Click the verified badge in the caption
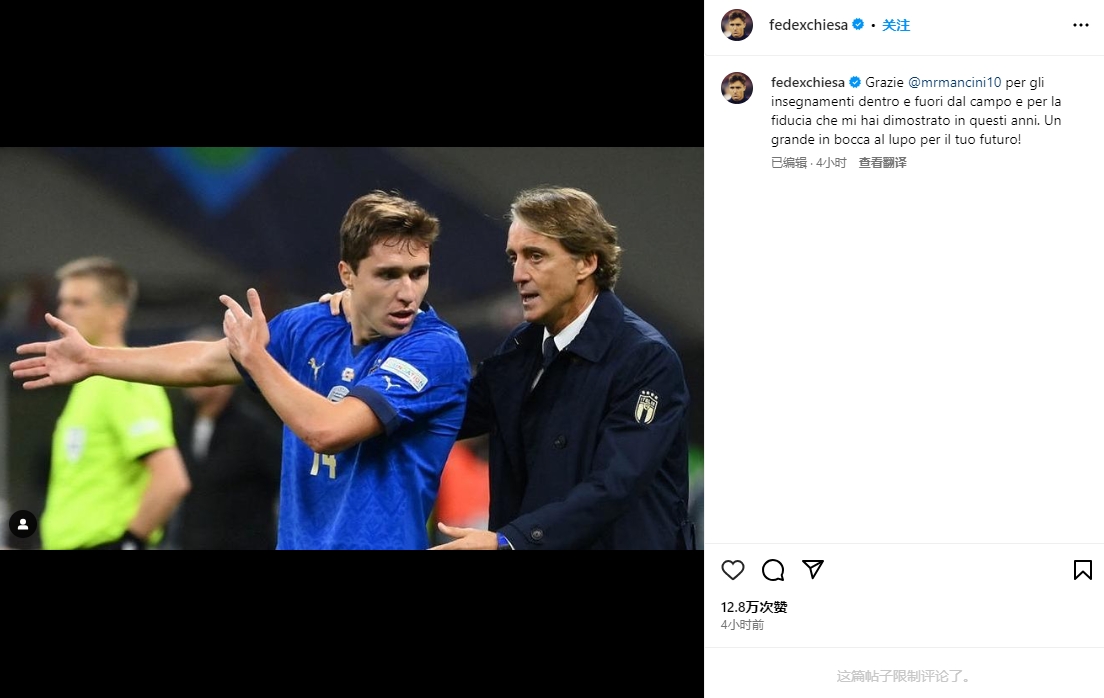This screenshot has width=1104, height=698. pyautogui.click(x=855, y=83)
